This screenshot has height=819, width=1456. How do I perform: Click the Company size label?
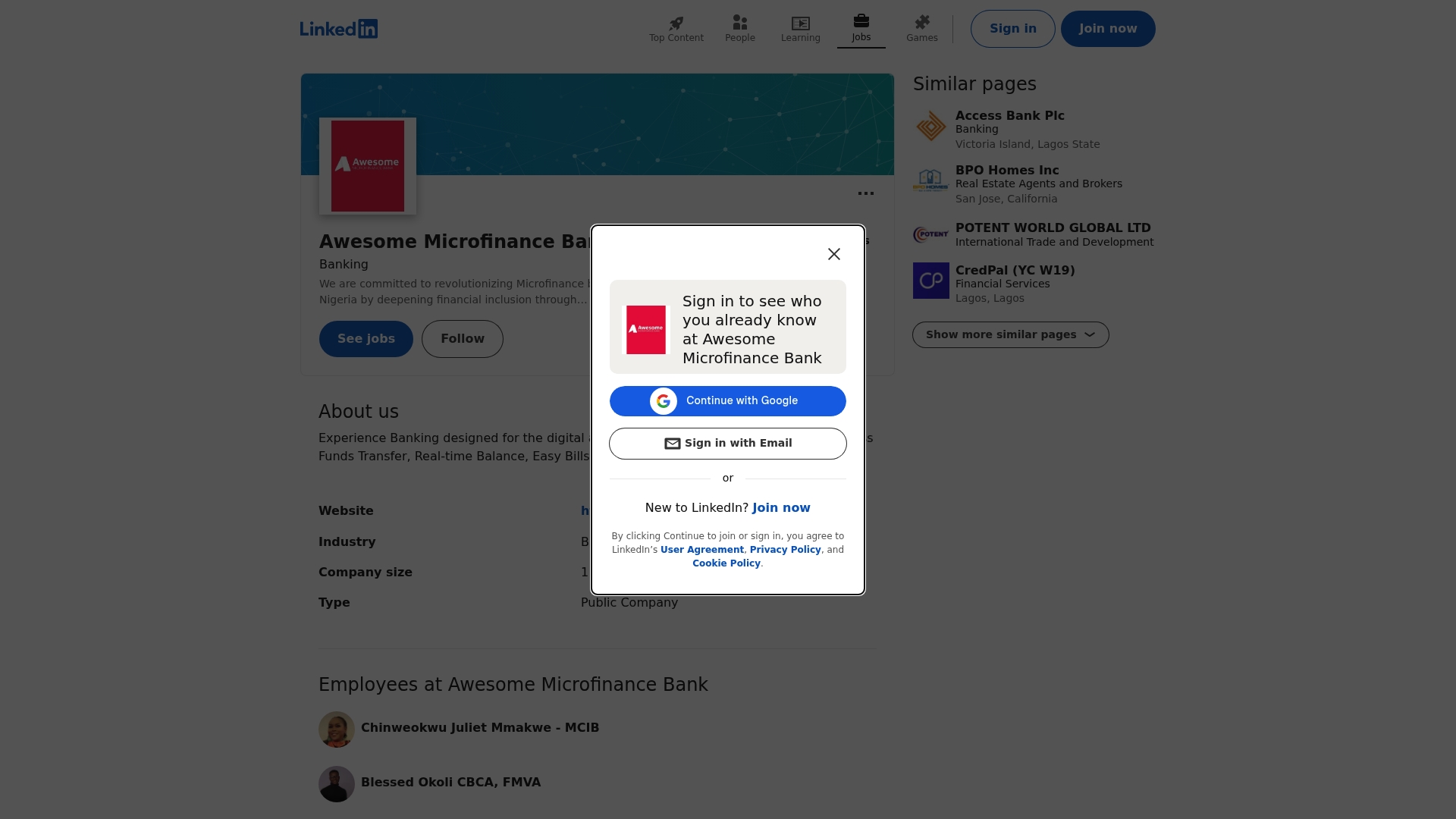(366, 573)
